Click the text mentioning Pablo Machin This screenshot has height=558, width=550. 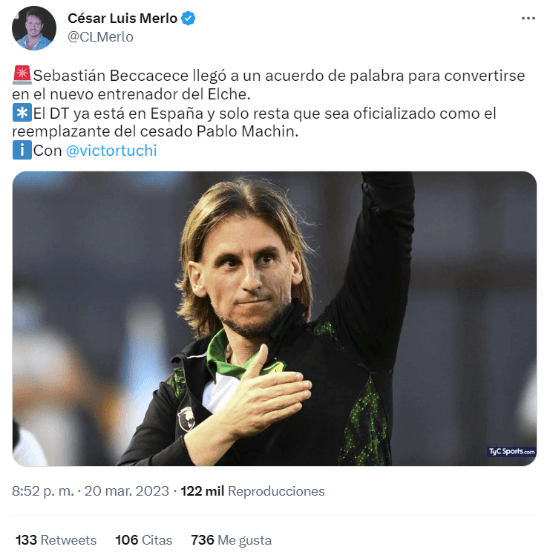[155, 132]
